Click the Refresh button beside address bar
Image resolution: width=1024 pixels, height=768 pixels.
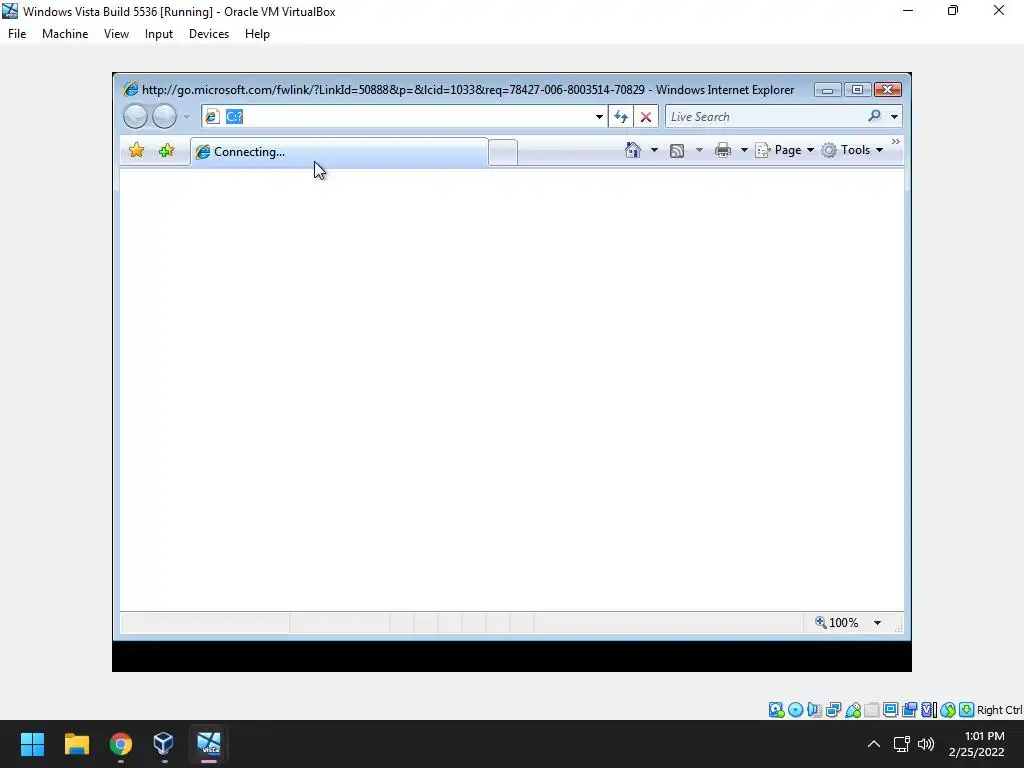(x=620, y=117)
